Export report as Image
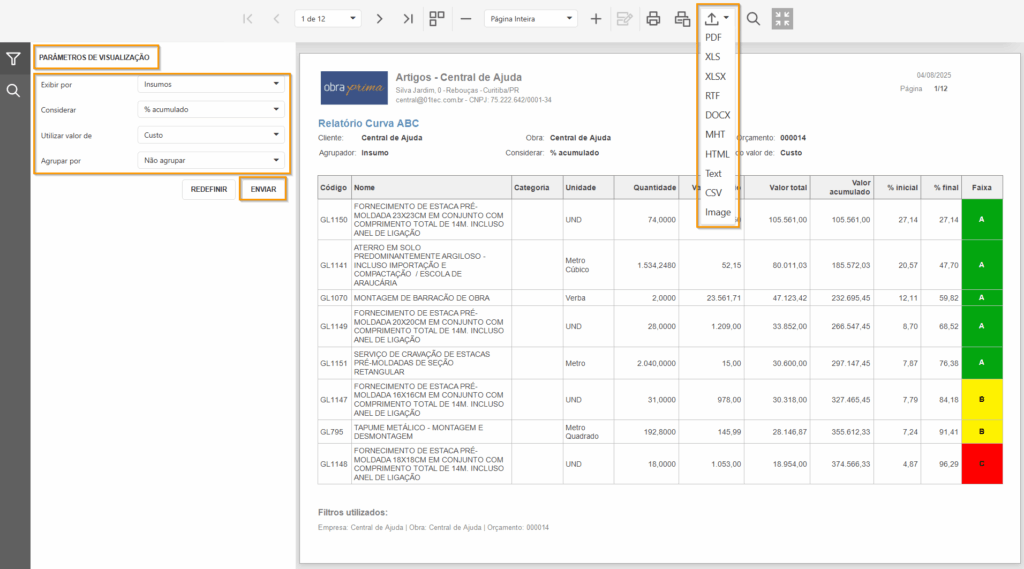1024x569 pixels. coord(718,212)
